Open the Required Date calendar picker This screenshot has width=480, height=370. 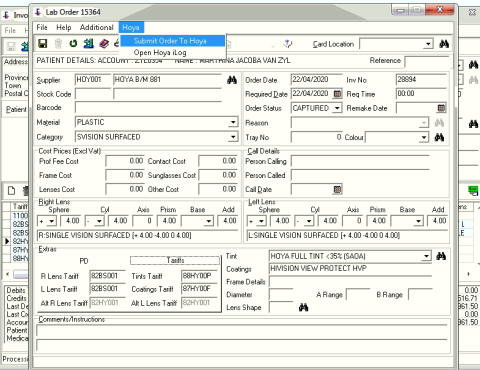[x=337, y=94]
